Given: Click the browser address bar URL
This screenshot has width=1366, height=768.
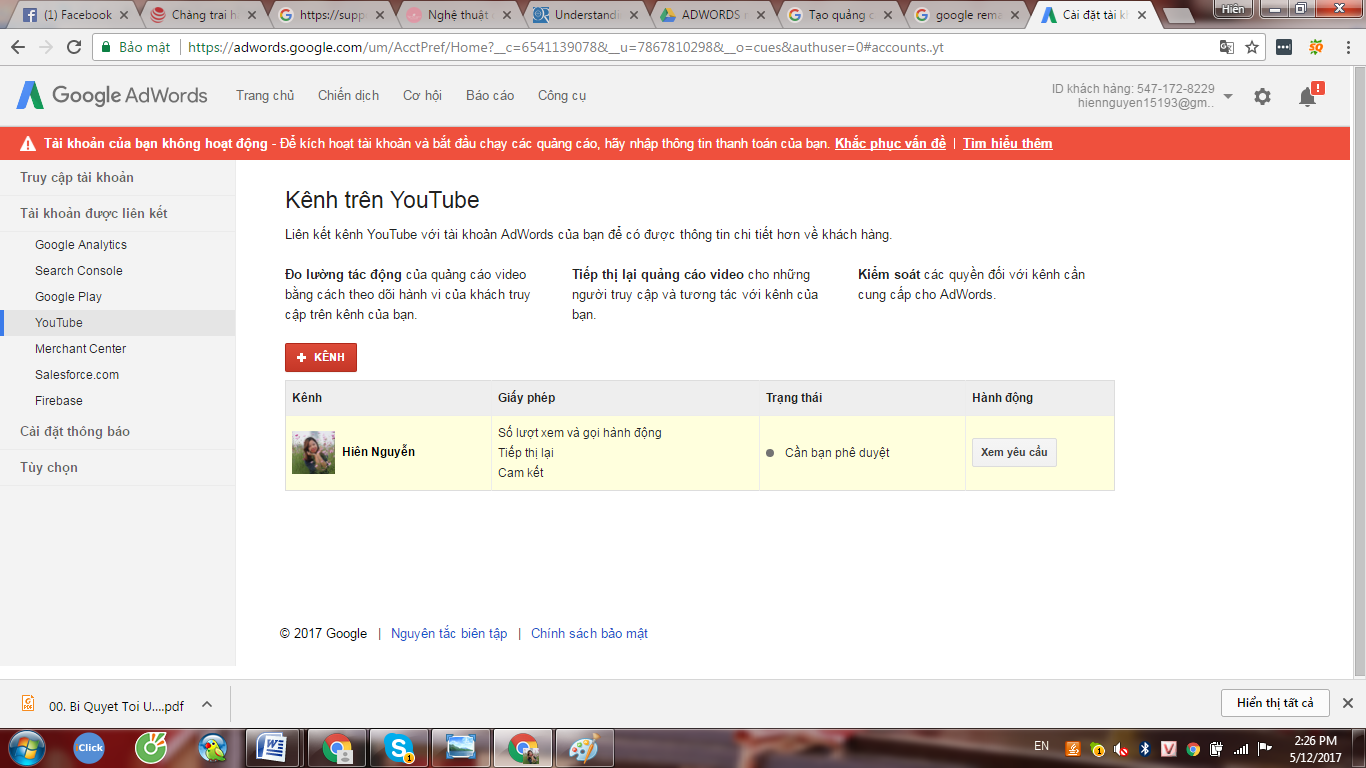Looking at the screenshot, I should click(565, 47).
